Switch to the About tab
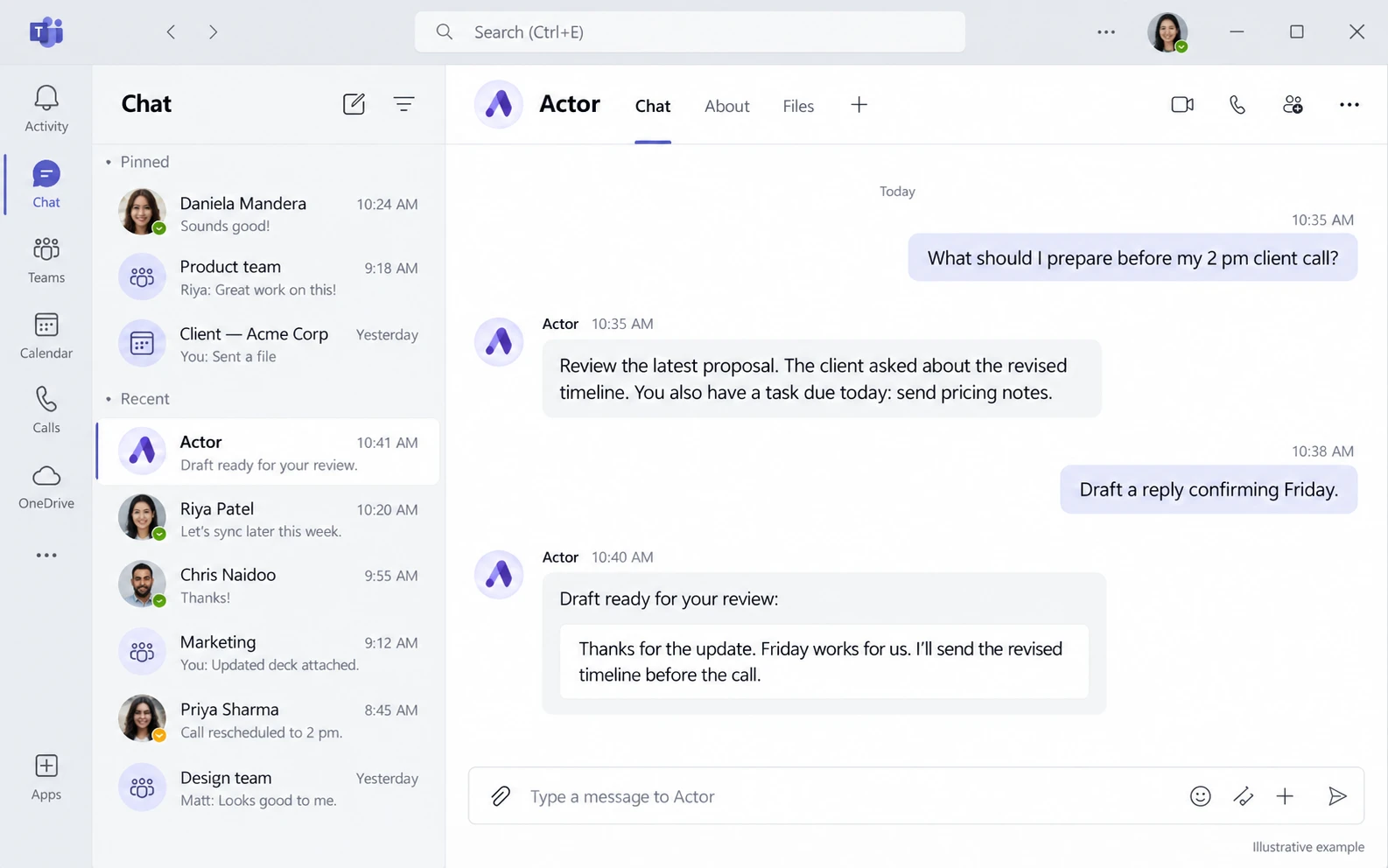The image size is (1388, 868). 727,106
